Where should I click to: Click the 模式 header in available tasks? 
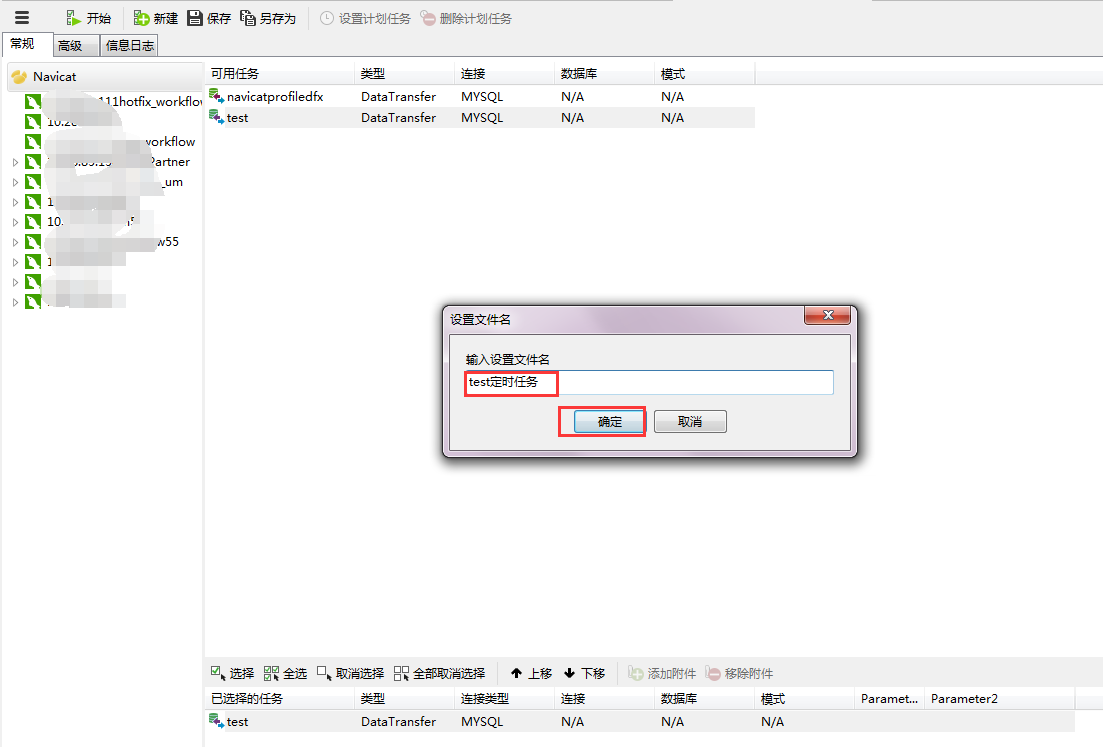[704, 74]
